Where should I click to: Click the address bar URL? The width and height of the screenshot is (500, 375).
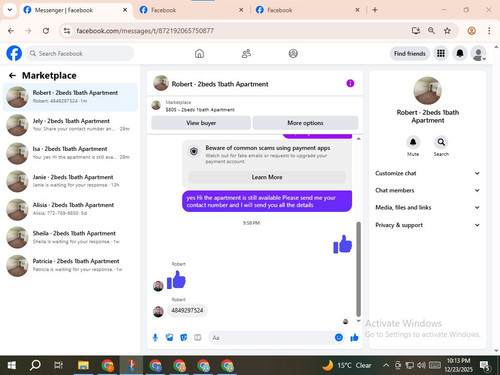[145, 31]
